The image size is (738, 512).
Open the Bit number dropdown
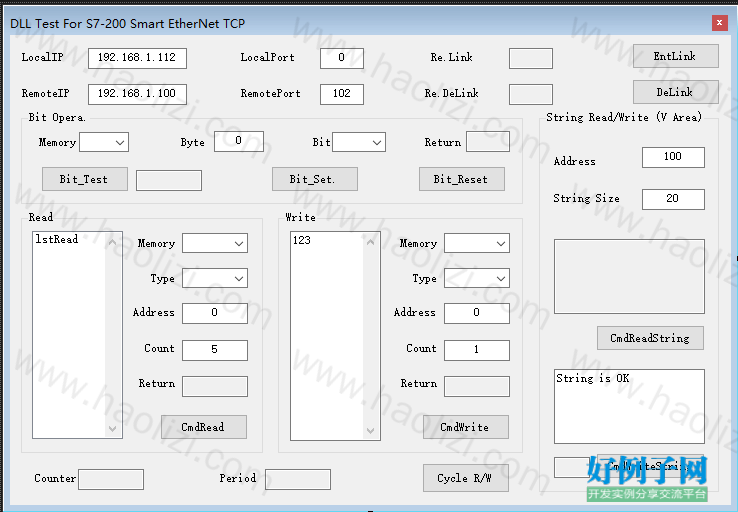pyautogui.click(x=359, y=142)
